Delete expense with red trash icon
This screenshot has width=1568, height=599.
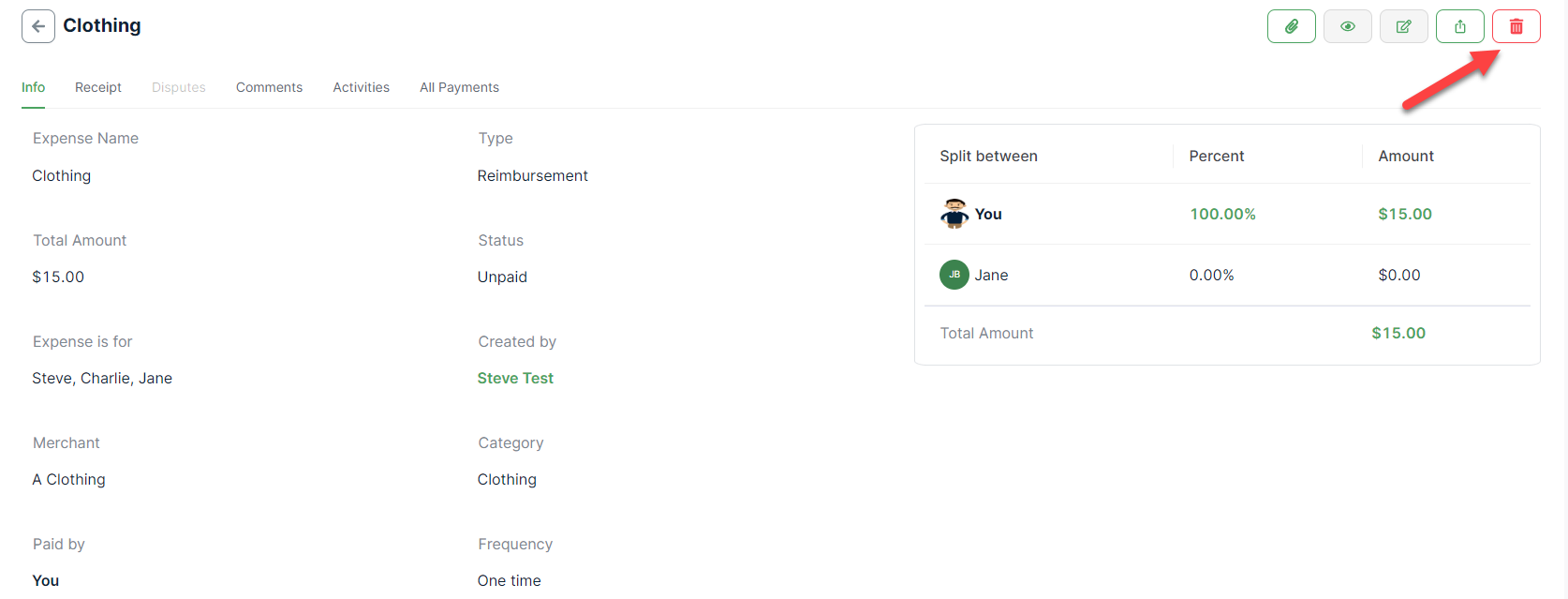1516,26
